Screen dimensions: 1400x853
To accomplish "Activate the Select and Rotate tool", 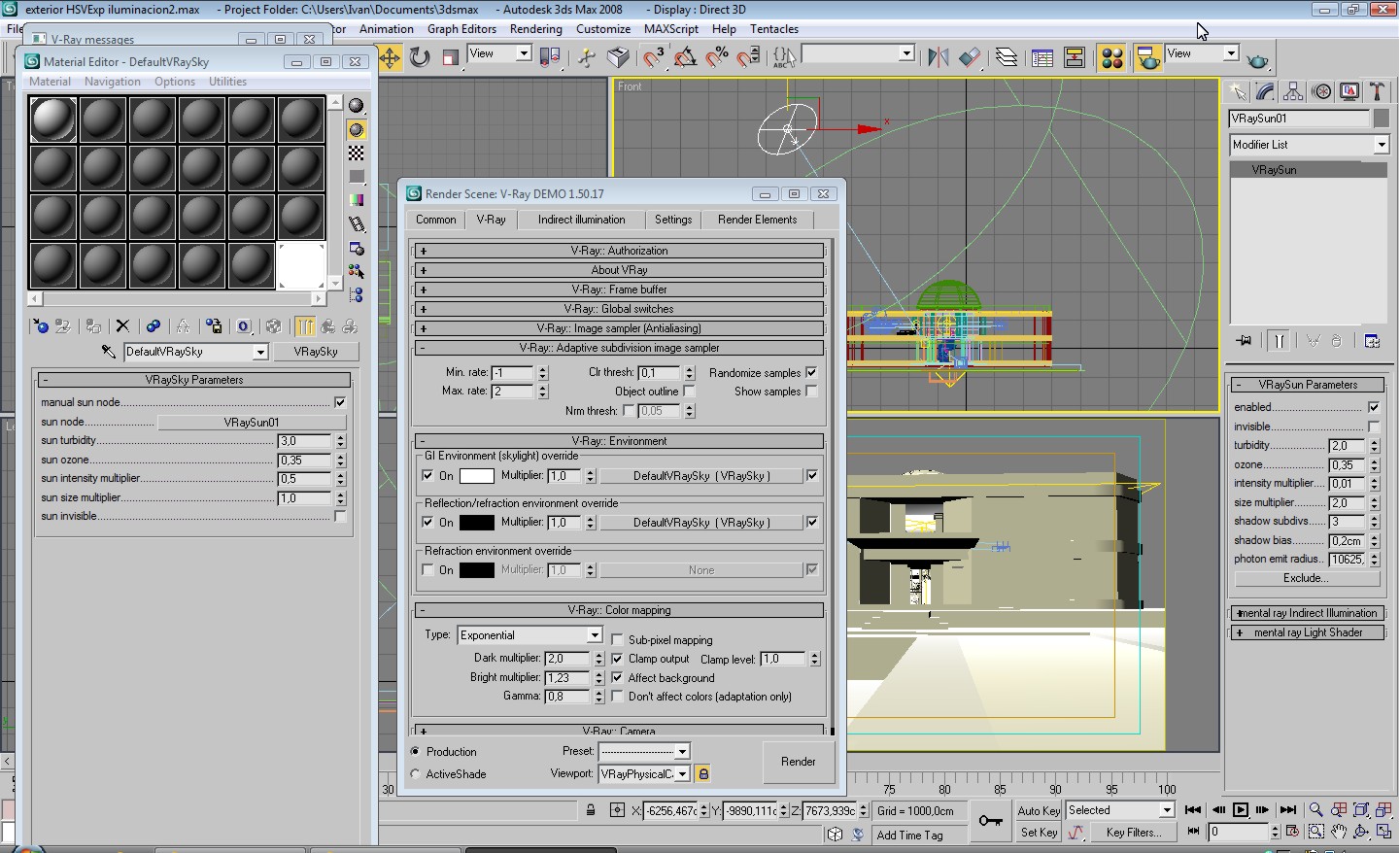I will 420,58.
